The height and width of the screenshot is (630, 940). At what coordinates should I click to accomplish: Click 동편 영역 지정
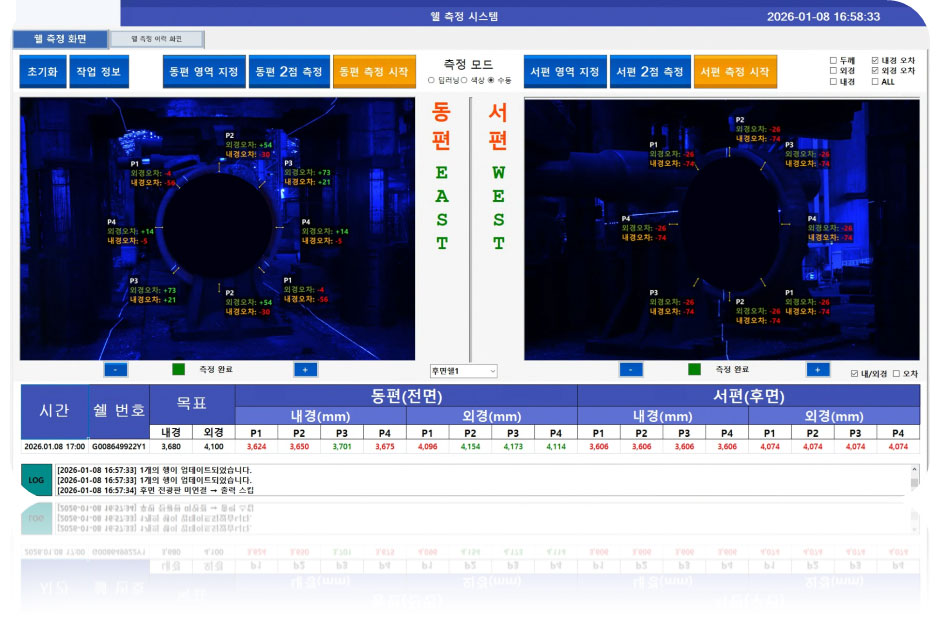[x=204, y=71]
